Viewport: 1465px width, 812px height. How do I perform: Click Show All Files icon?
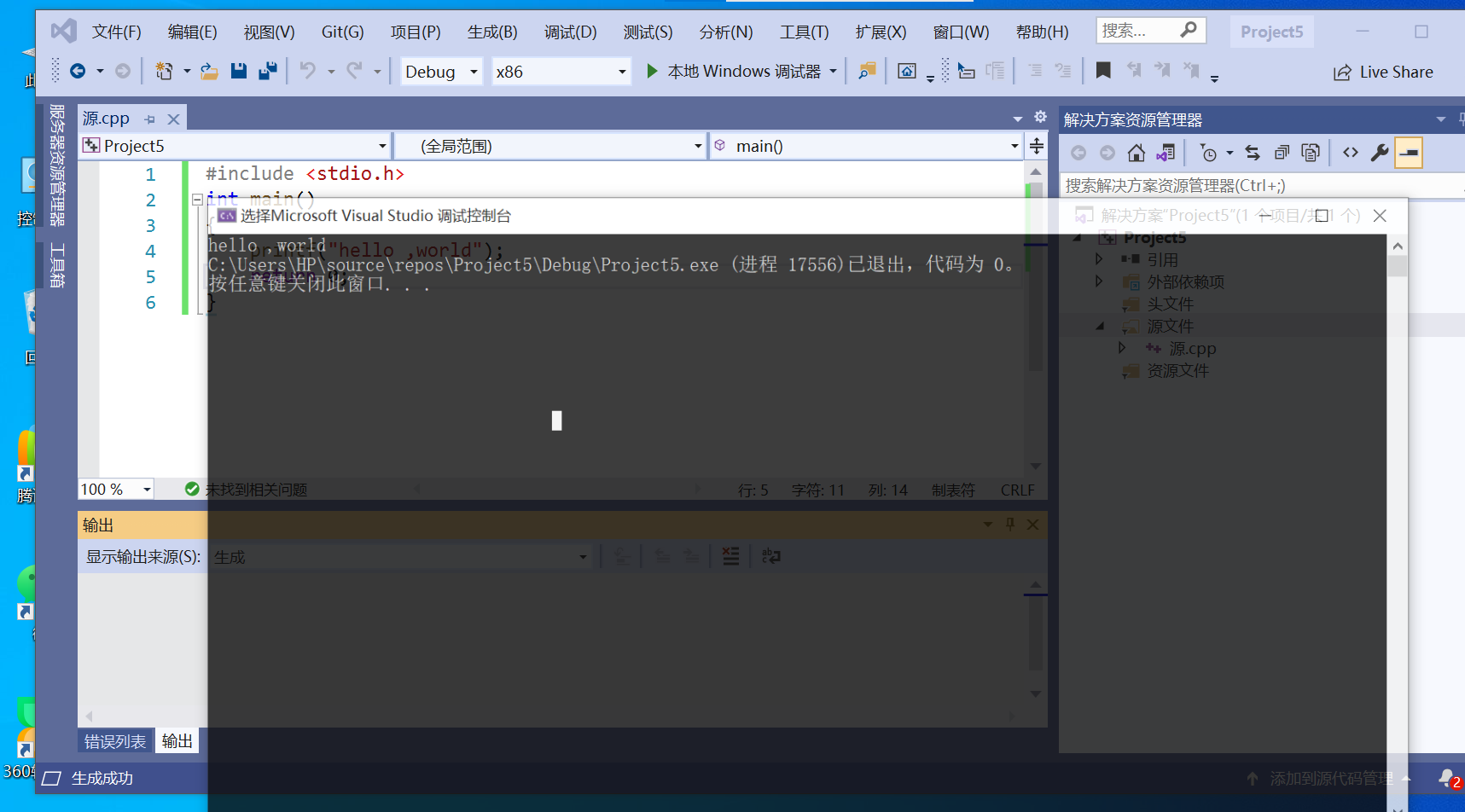[x=1311, y=153]
